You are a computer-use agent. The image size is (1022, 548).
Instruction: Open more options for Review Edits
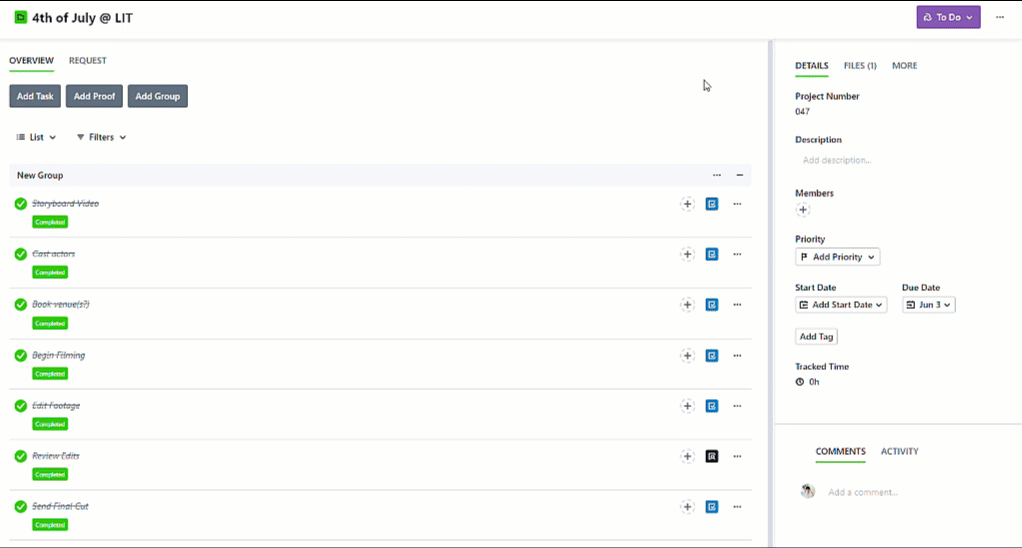[737, 456]
